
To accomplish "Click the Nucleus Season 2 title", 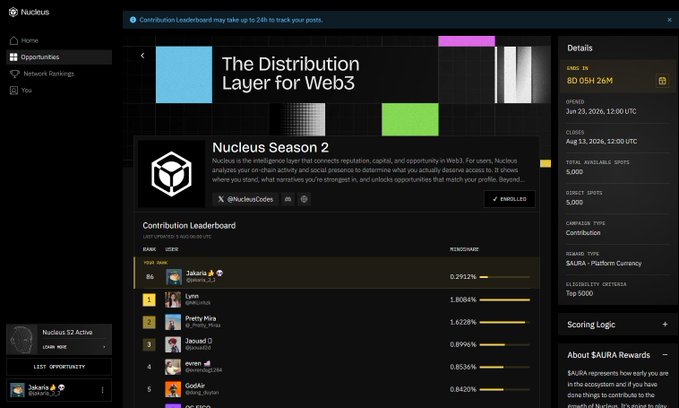I will click(x=270, y=148).
